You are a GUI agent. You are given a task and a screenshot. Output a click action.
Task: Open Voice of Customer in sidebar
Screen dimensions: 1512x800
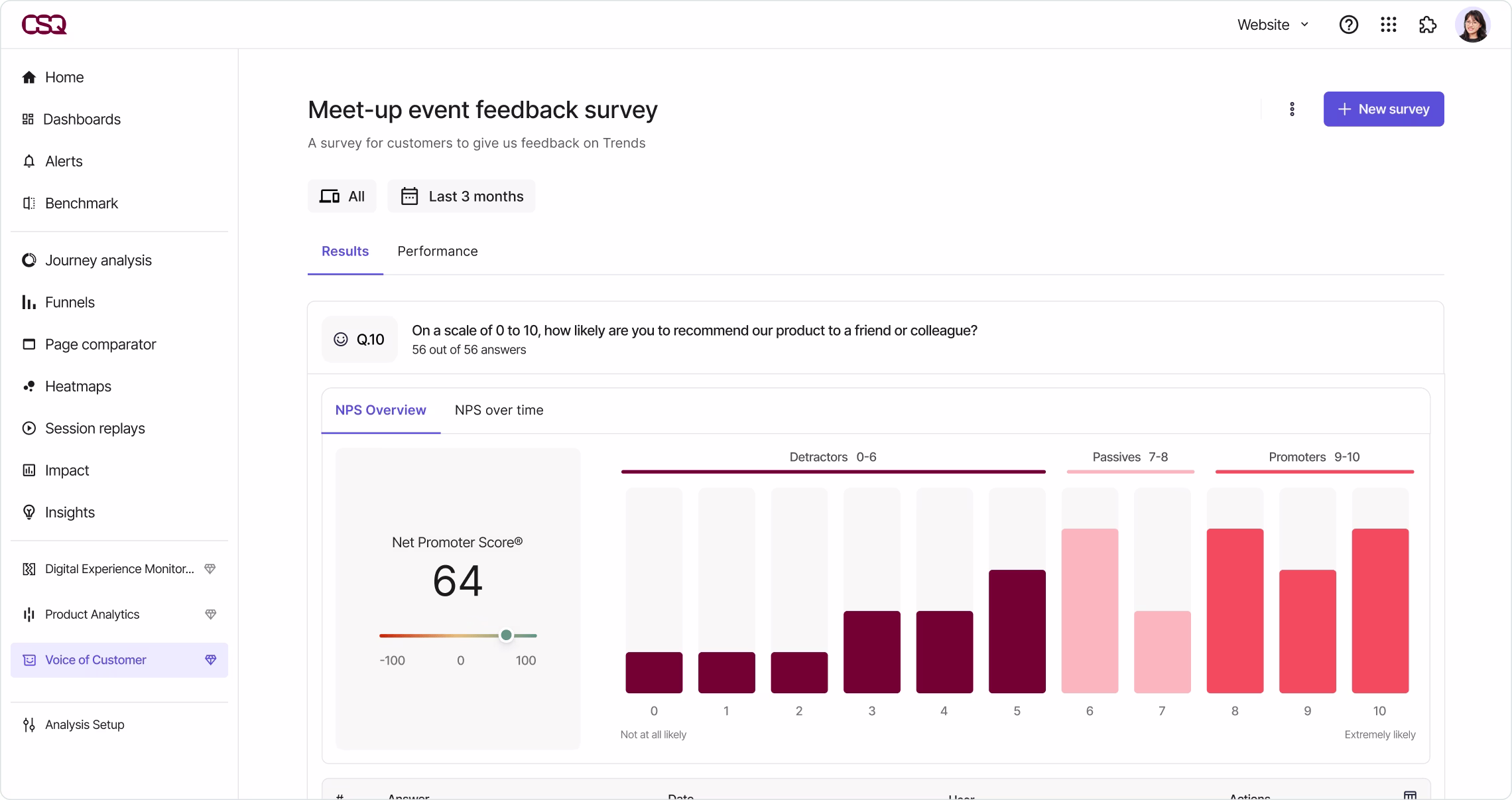tap(95, 660)
